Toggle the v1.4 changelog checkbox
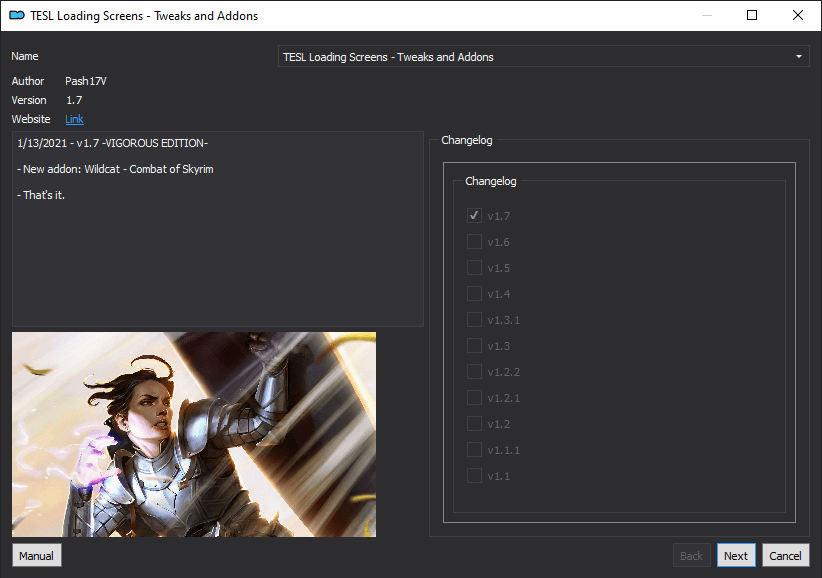Screen dimensions: 822x578 point(474,293)
